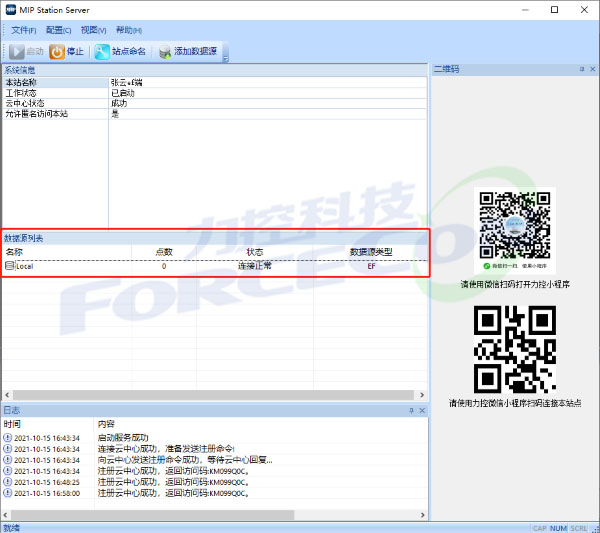Open the 帮助(H) menu
Image resolution: width=600 pixels, height=533 pixels.
[129, 30]
